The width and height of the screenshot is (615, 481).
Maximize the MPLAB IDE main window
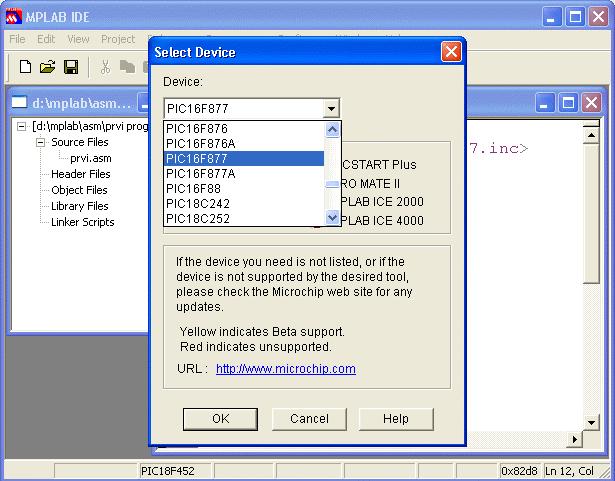[575, 17]
